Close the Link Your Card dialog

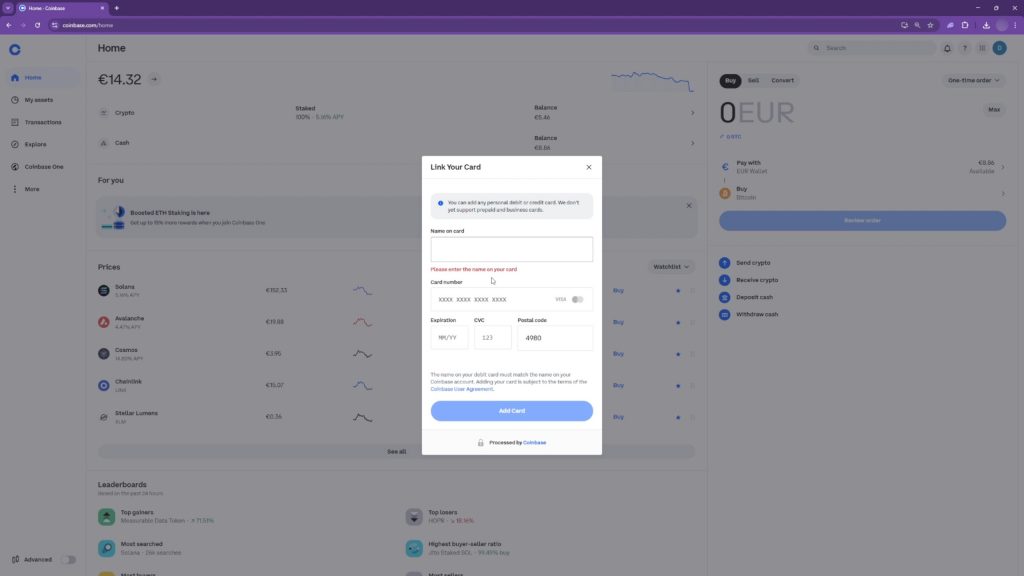click(588, 167)
